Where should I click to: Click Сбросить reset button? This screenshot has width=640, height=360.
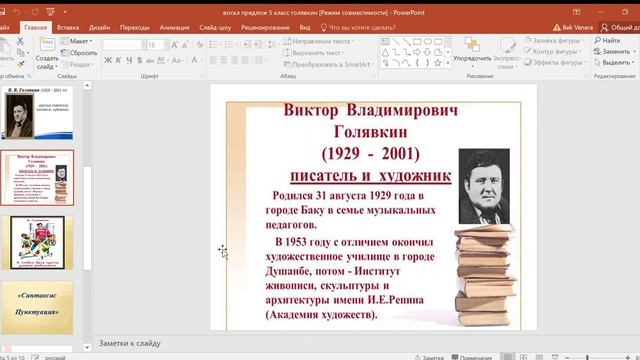tap(79, 53)
